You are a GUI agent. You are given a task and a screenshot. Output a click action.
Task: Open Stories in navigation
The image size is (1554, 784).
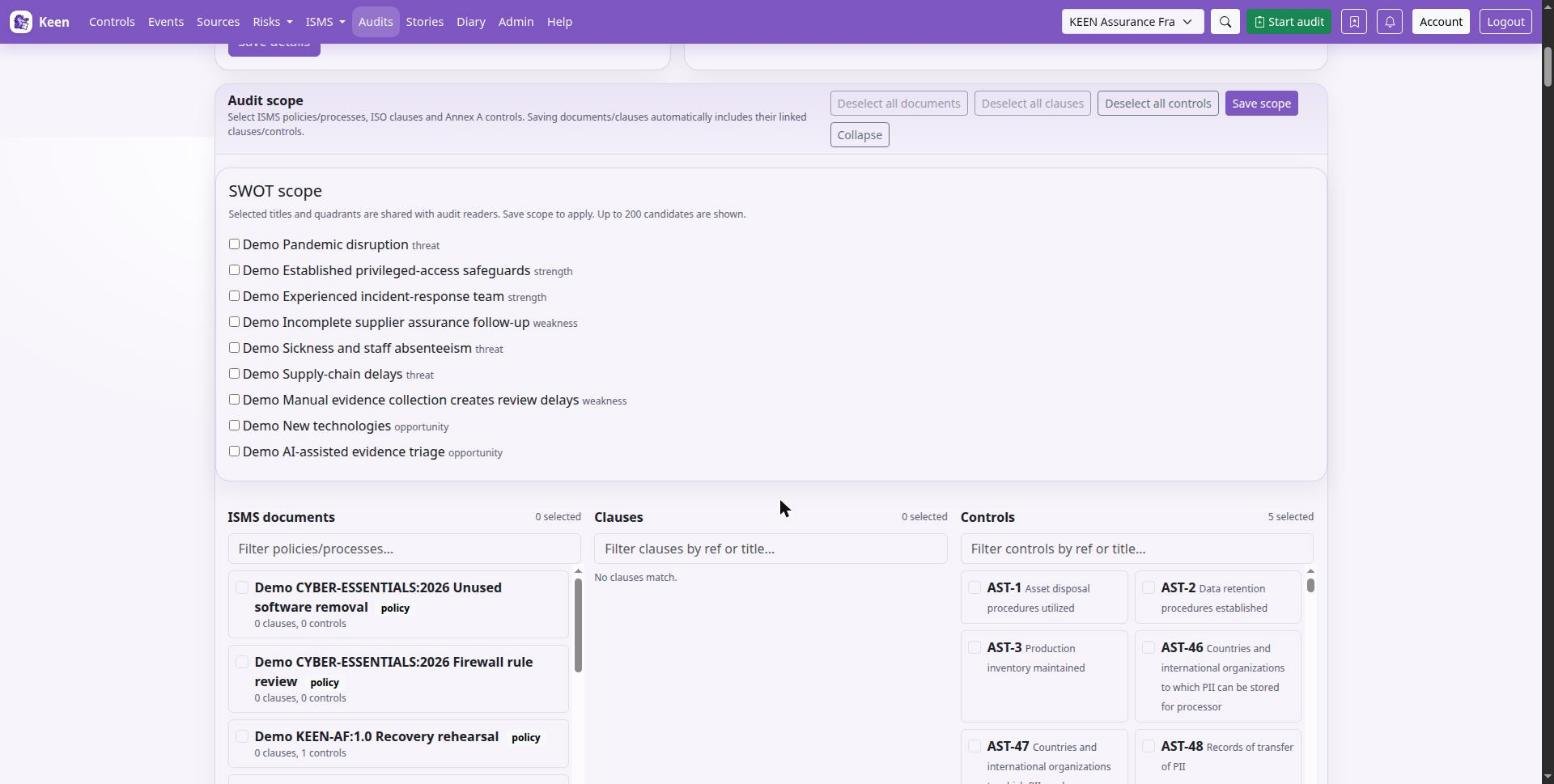(425, 22)
